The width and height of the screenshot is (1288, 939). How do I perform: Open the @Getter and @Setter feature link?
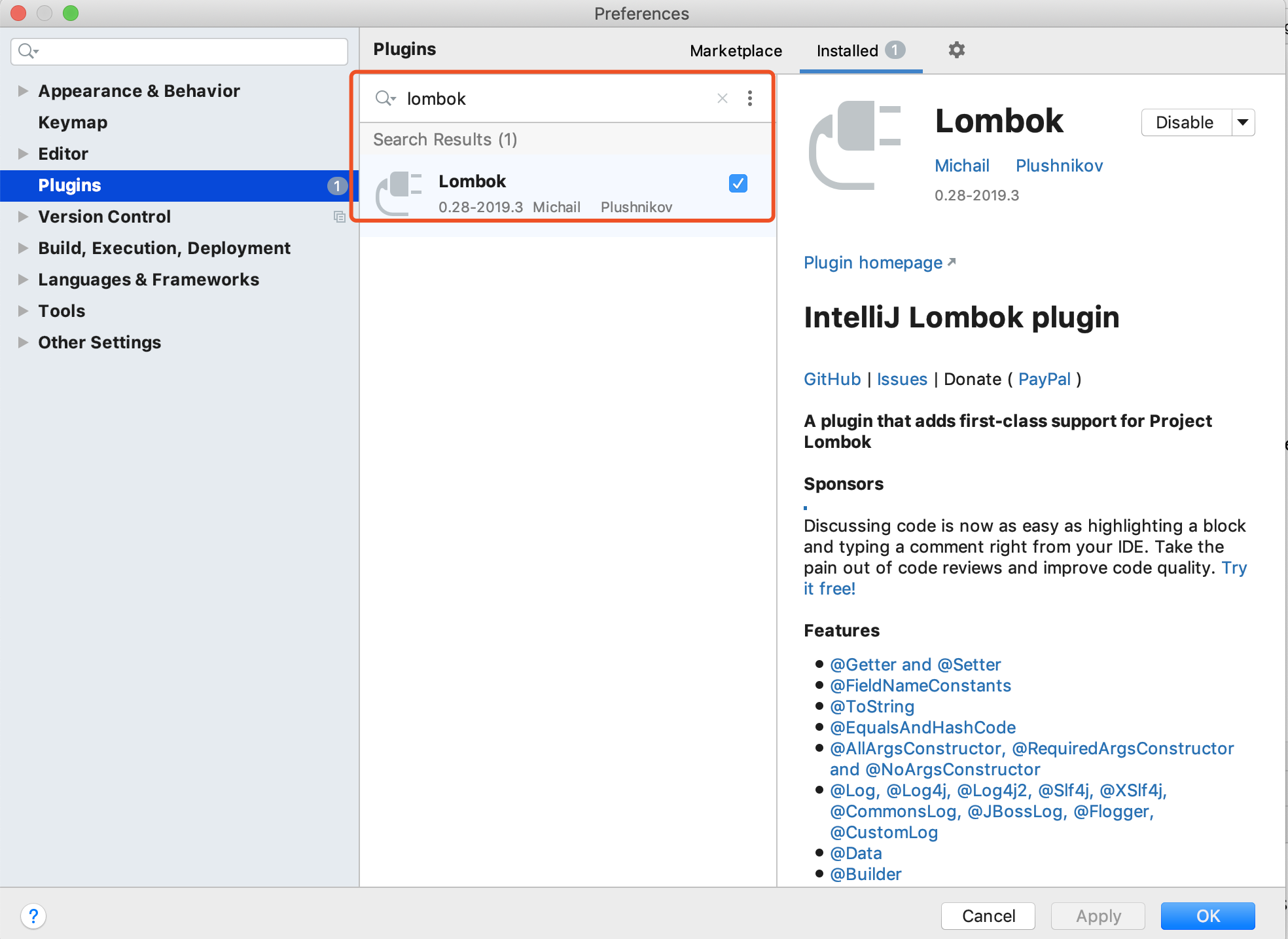(x=915, y=665)
